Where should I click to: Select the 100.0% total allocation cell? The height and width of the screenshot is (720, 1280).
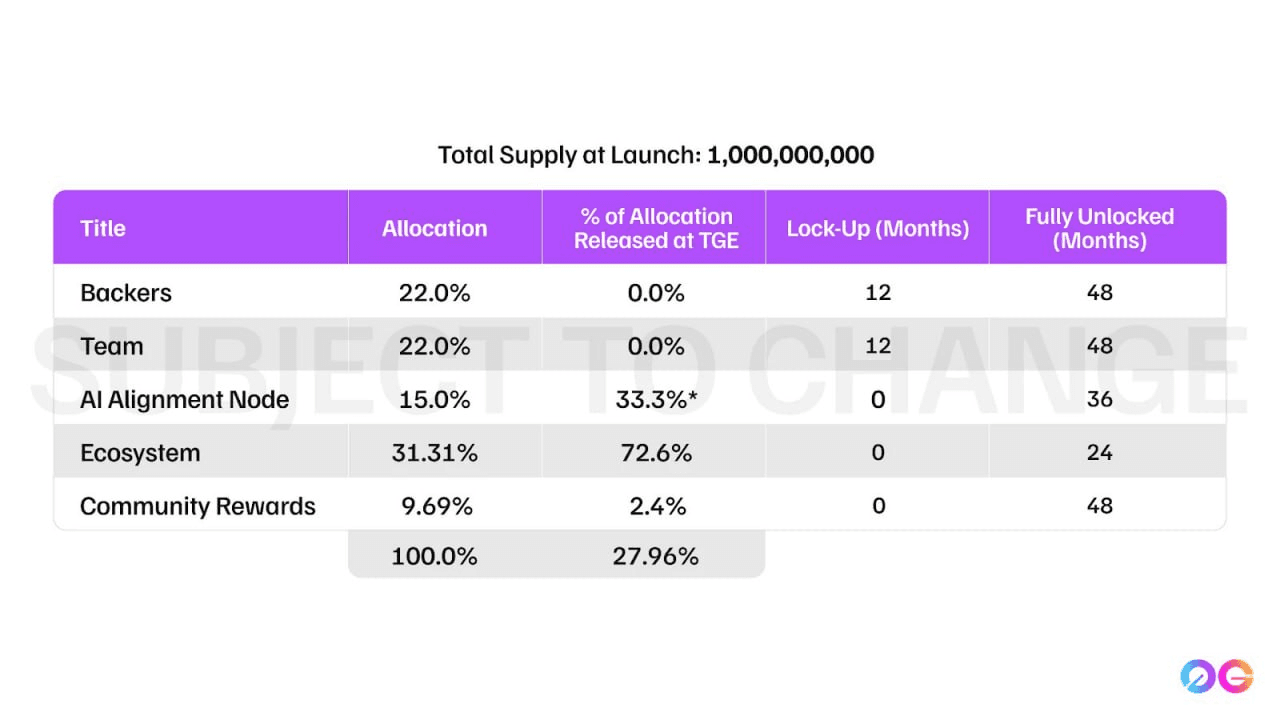pos(434,556)
